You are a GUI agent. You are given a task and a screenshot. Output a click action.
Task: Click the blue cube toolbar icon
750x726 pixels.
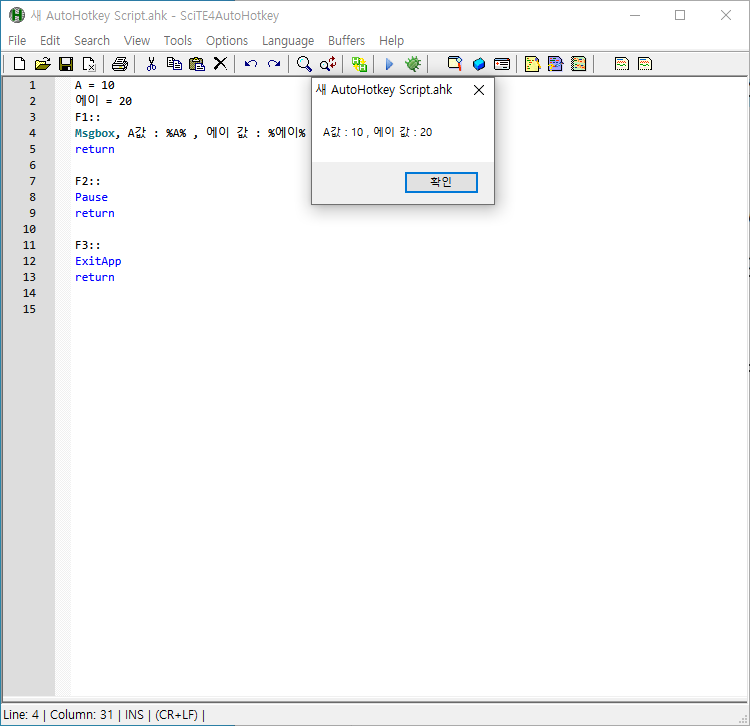479,64
